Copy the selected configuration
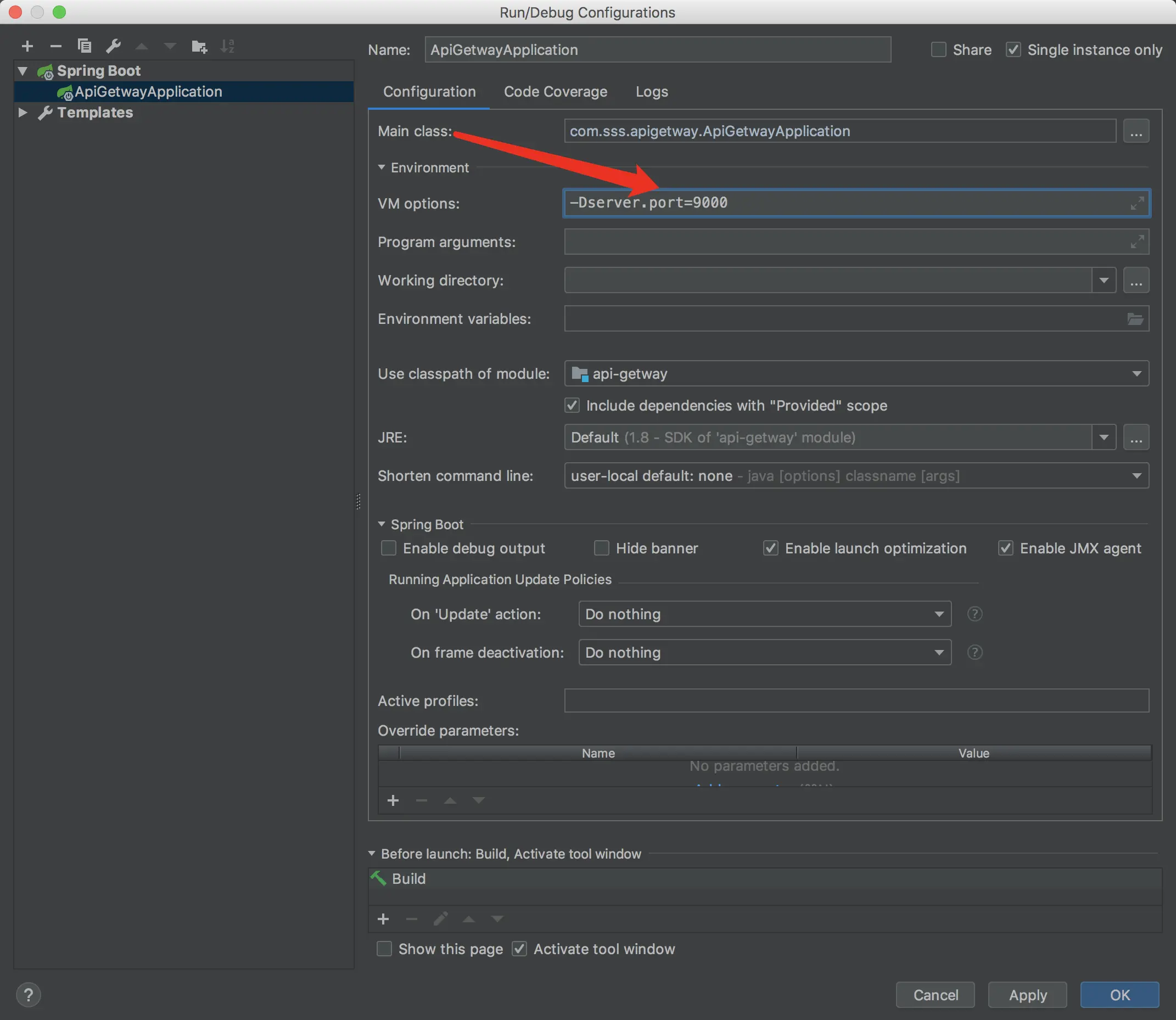Image resolution: width=1176 pixels, height=1020 pixels. pyautogui.click(x=84, y=46)
